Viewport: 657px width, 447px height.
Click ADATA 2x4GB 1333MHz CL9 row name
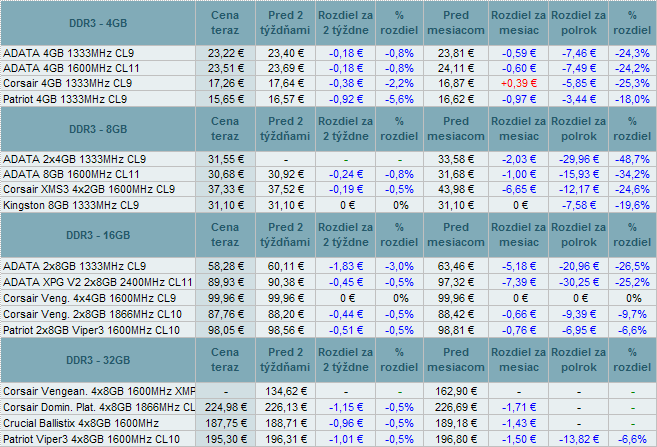click(75, 159)
